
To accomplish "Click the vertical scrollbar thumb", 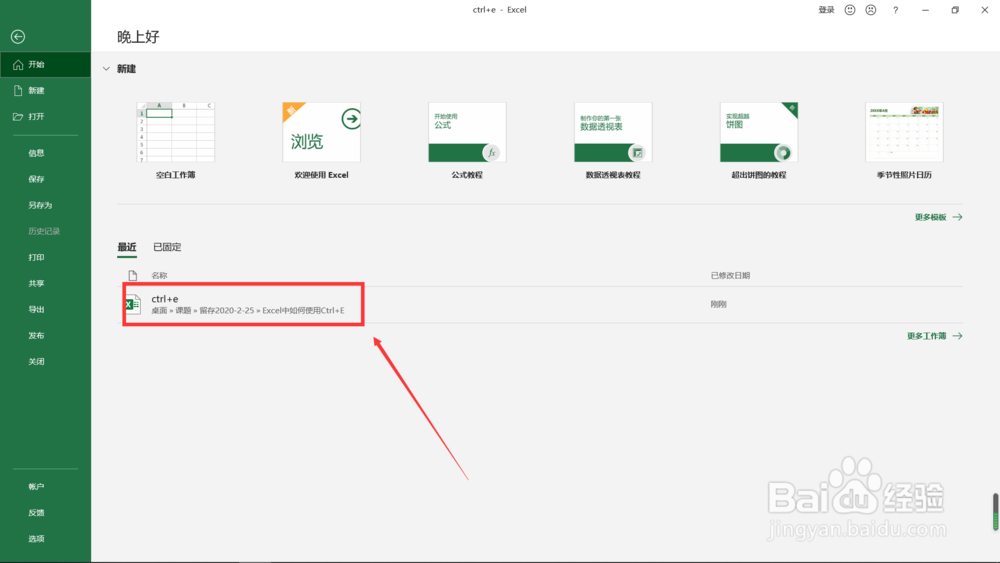I will coord(995,511).
